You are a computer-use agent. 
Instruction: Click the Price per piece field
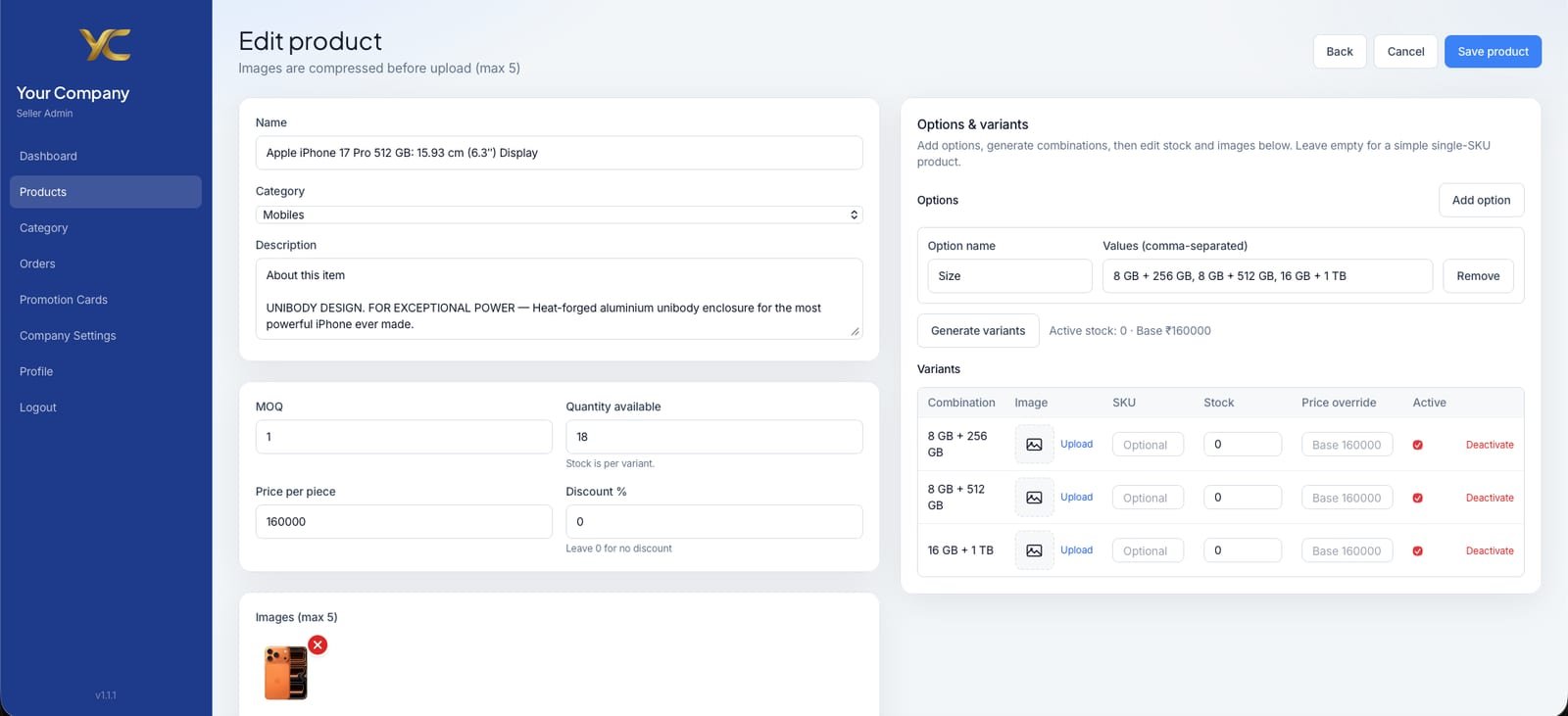tap(404, 522)
